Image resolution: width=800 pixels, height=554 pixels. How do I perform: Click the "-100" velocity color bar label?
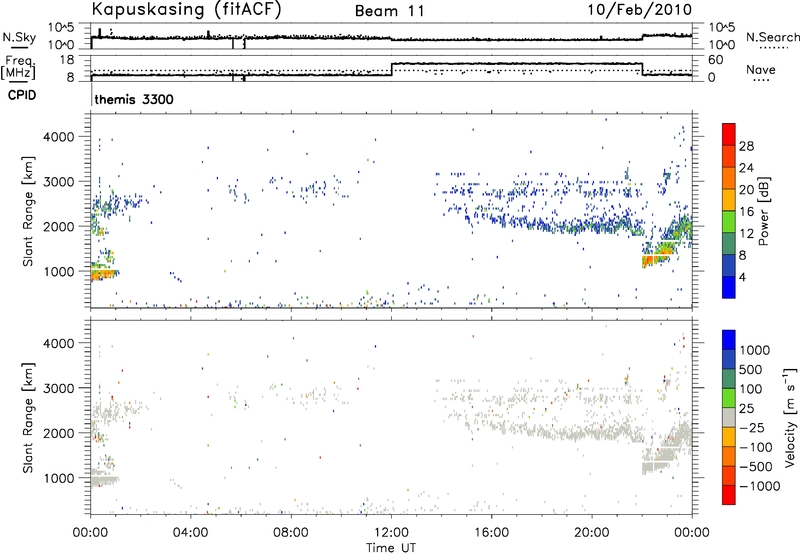click(756, 447)
